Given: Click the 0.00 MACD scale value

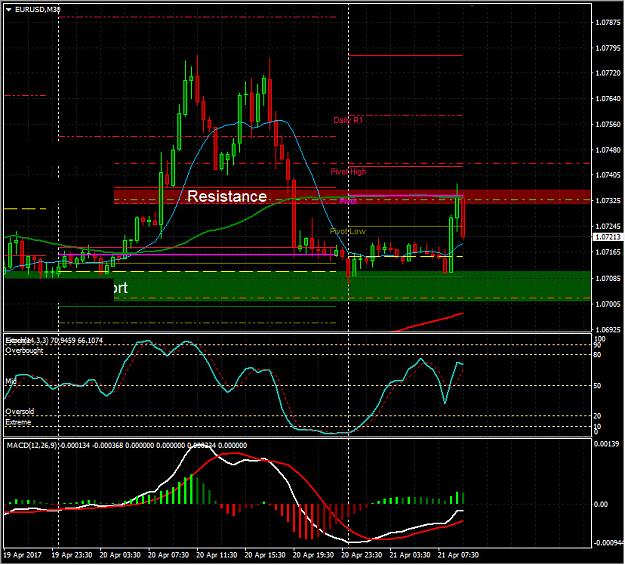Looking at the screenshot, I should (601, 504).
